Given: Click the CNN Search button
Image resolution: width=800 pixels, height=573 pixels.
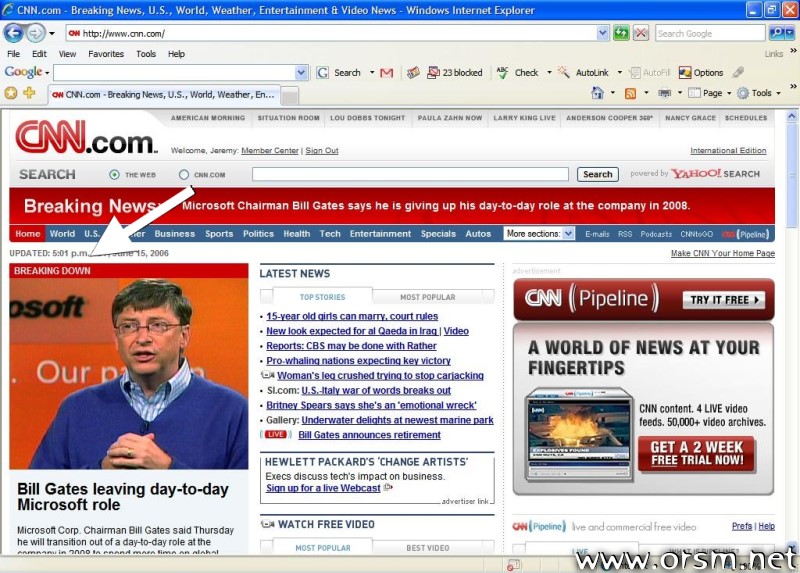Looking at the screenshot, I should pos(597,175).
